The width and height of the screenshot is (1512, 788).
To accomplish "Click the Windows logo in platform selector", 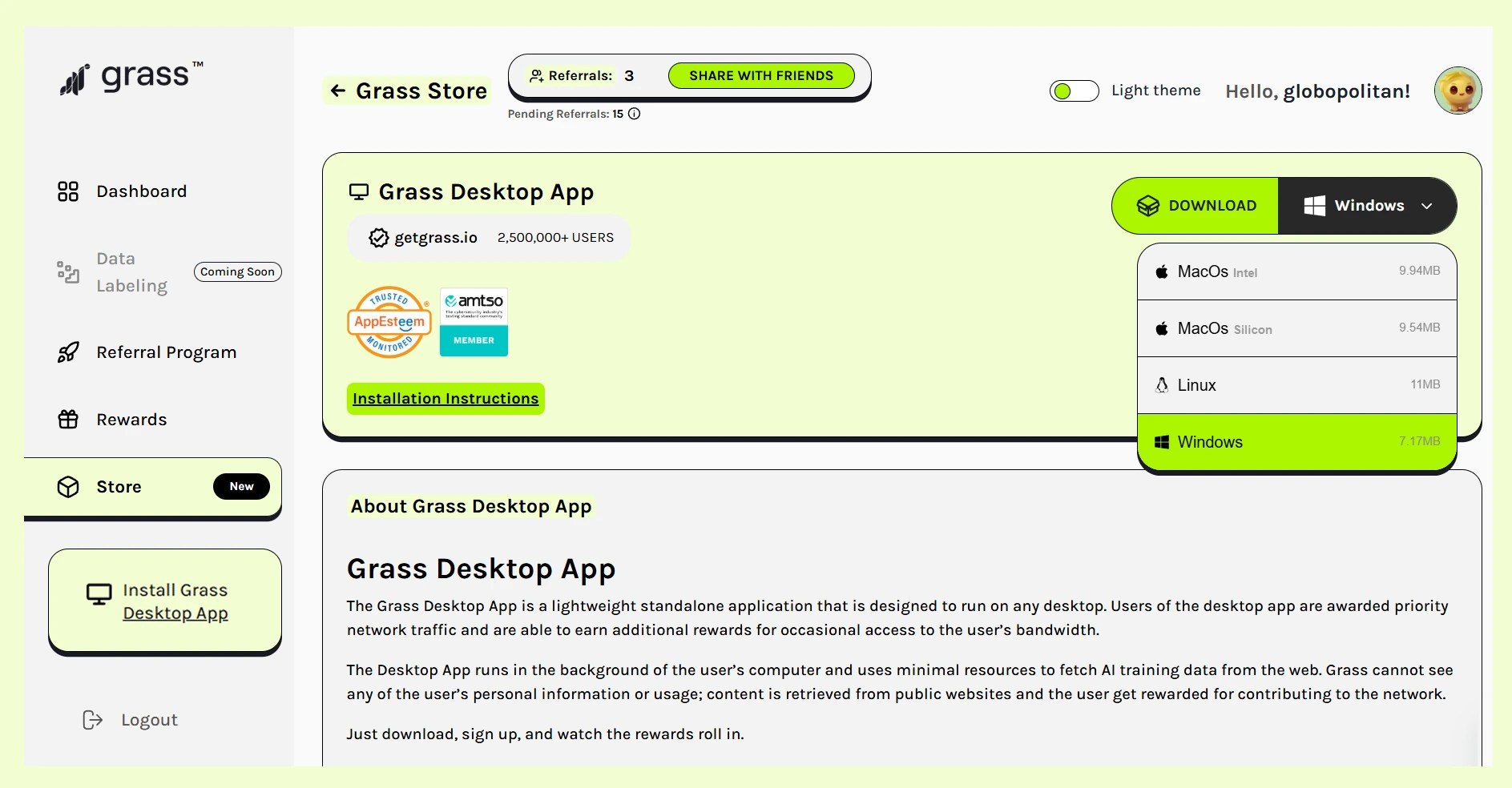I will [1315, 206].
